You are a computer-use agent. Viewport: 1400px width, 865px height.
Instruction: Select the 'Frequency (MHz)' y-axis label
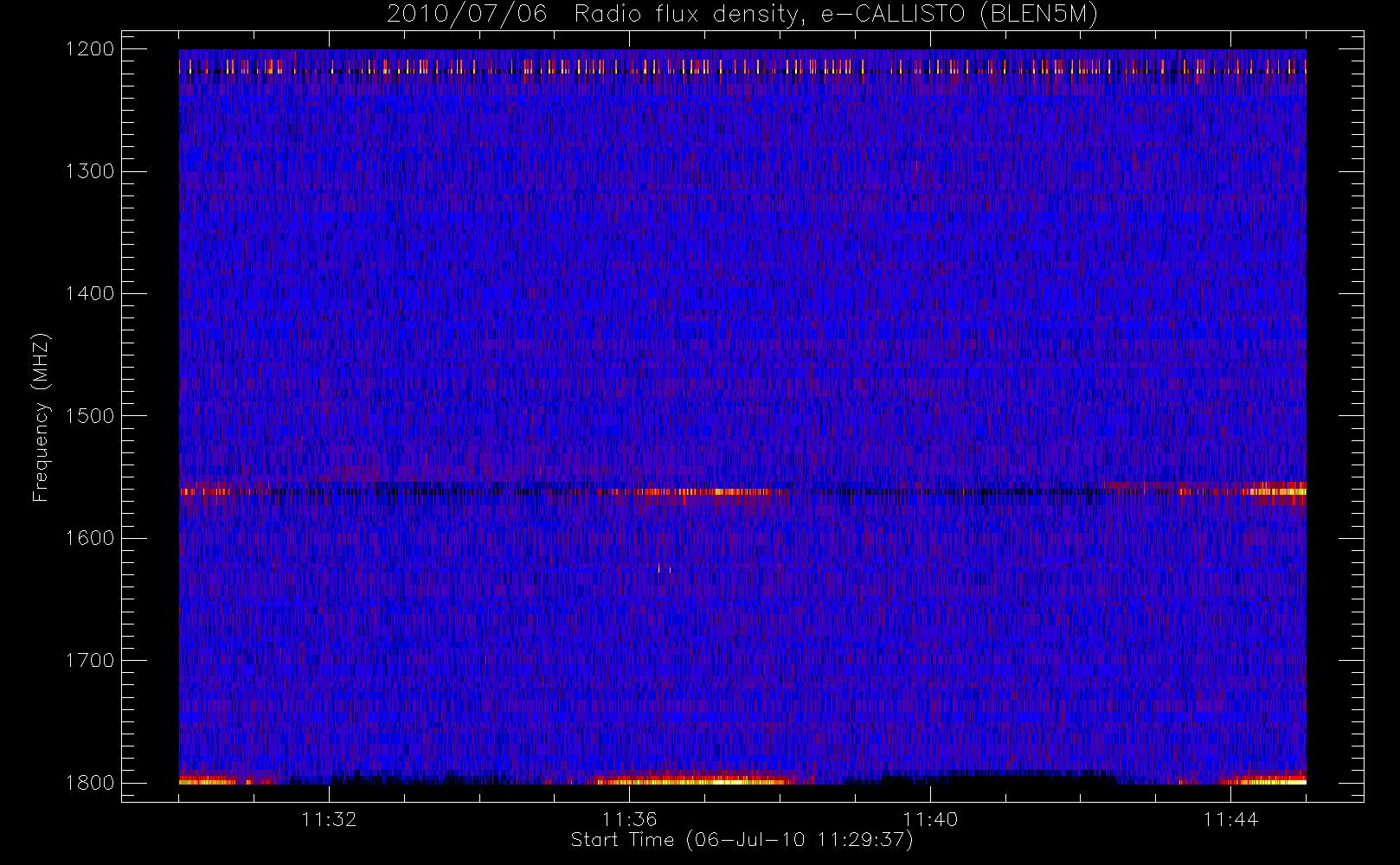pyautogui.click(x=40, y=417)
